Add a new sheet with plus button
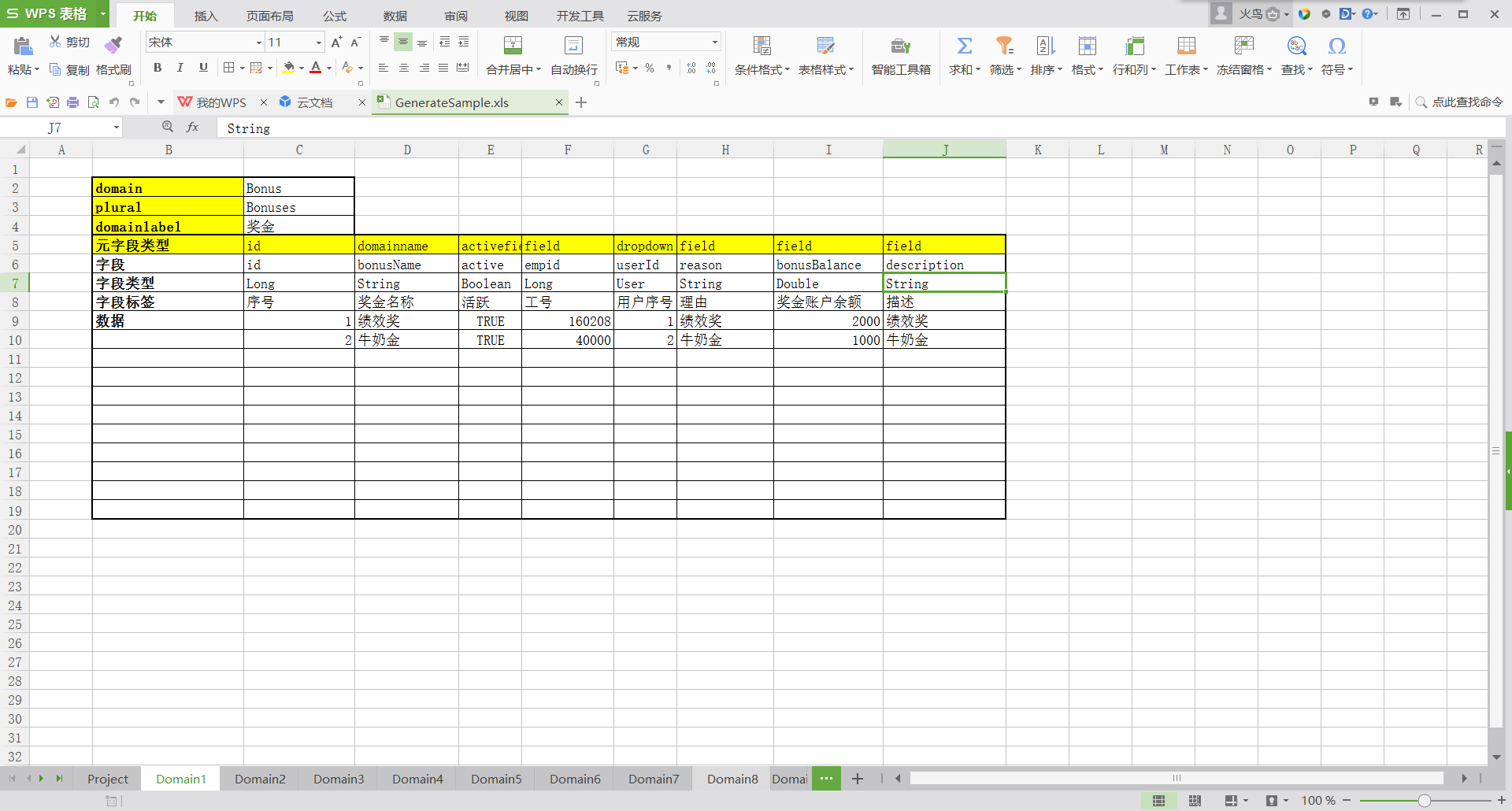 (858, 779)
